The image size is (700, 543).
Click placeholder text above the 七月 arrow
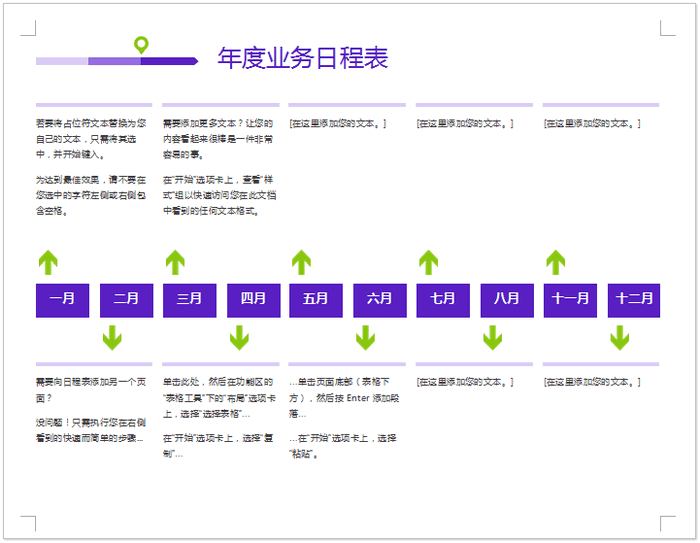[465, 123]
